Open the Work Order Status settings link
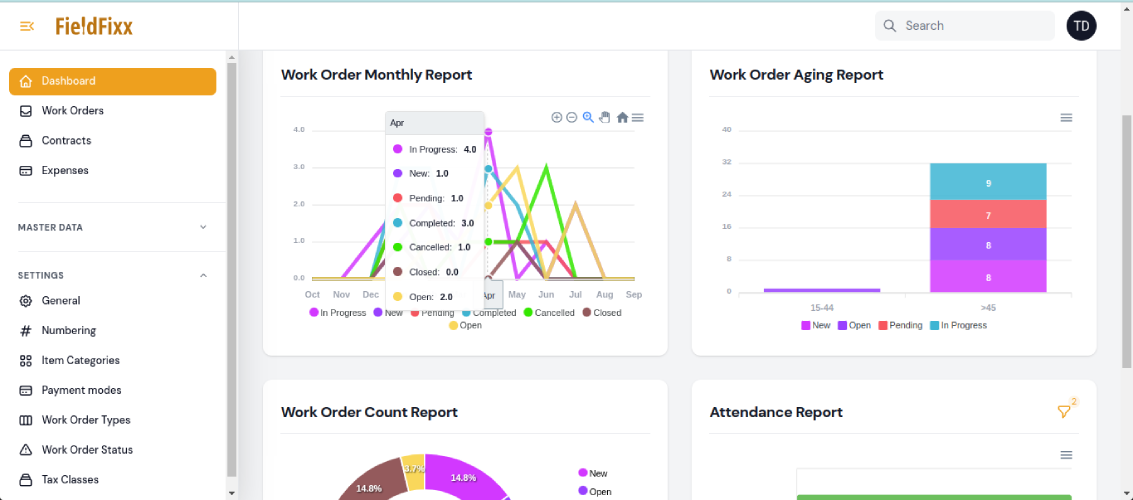The height and width of the screenshot is (500, 1133). click(87, 450)
